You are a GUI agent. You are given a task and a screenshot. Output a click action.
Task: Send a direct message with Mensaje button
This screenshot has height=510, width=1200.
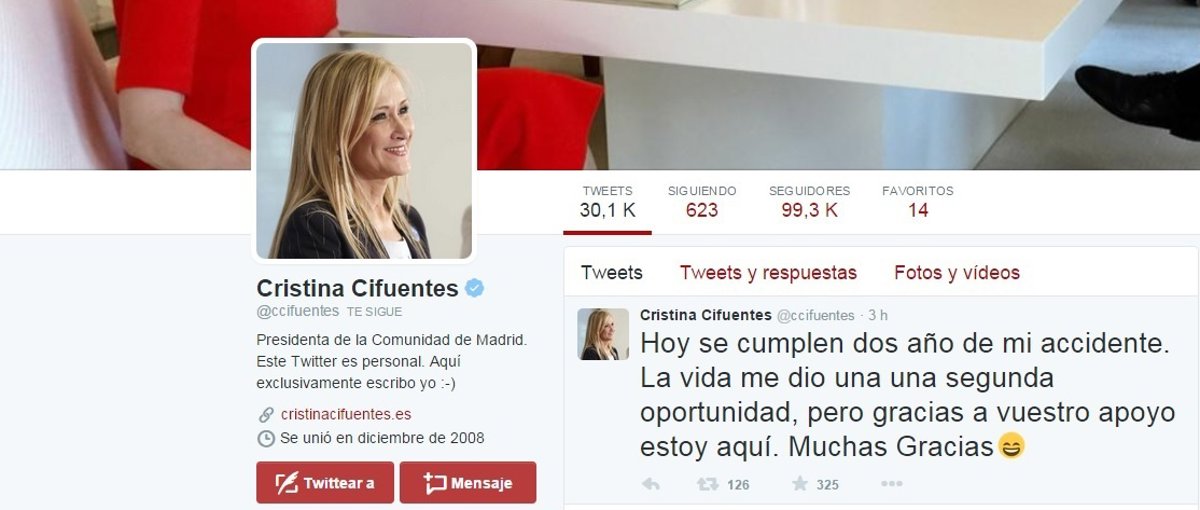468,482
